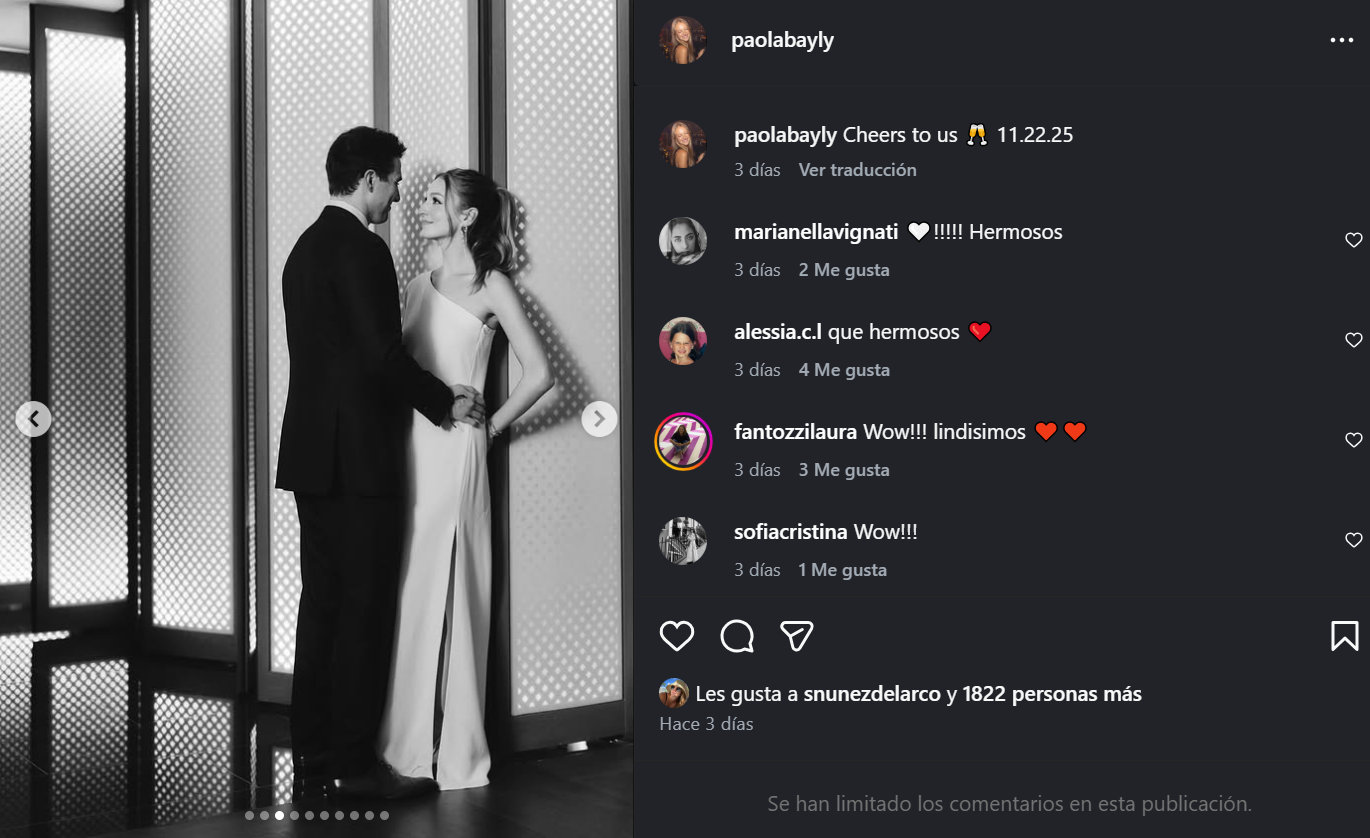Go back with the left carousel arrow
1370x838 pixels.
point(33,419)
